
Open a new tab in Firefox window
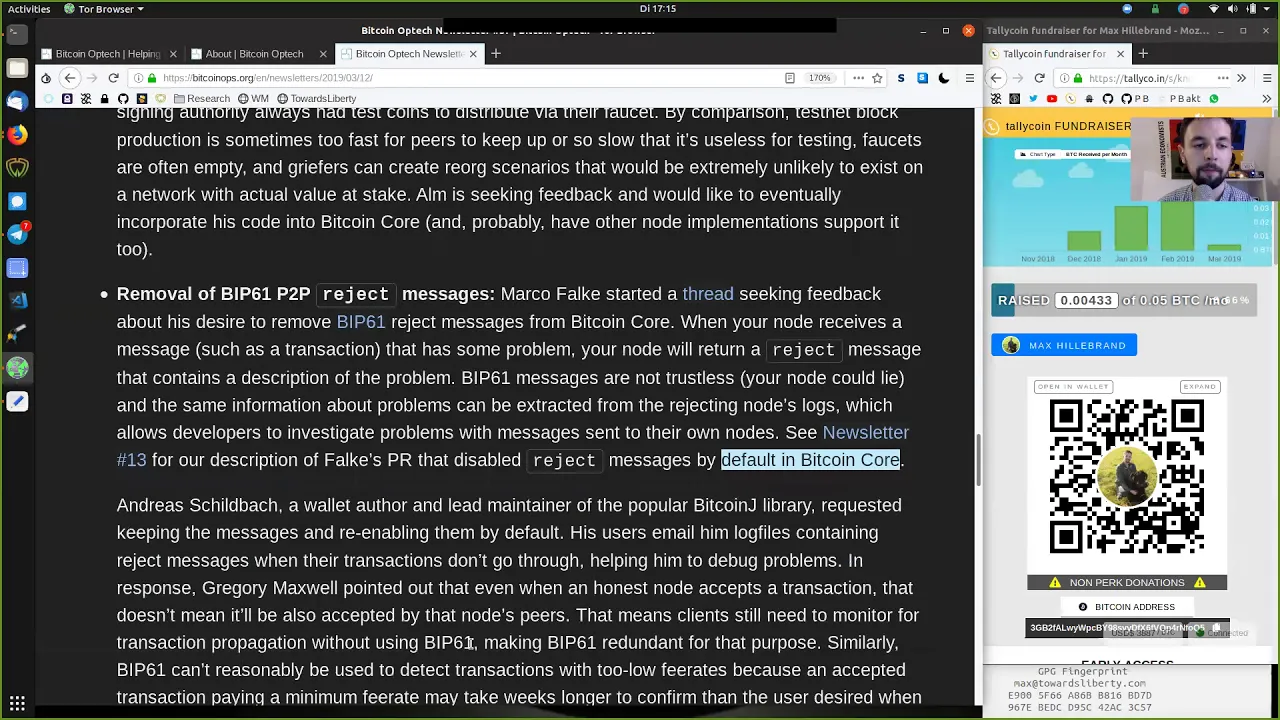click(1143, 54)
